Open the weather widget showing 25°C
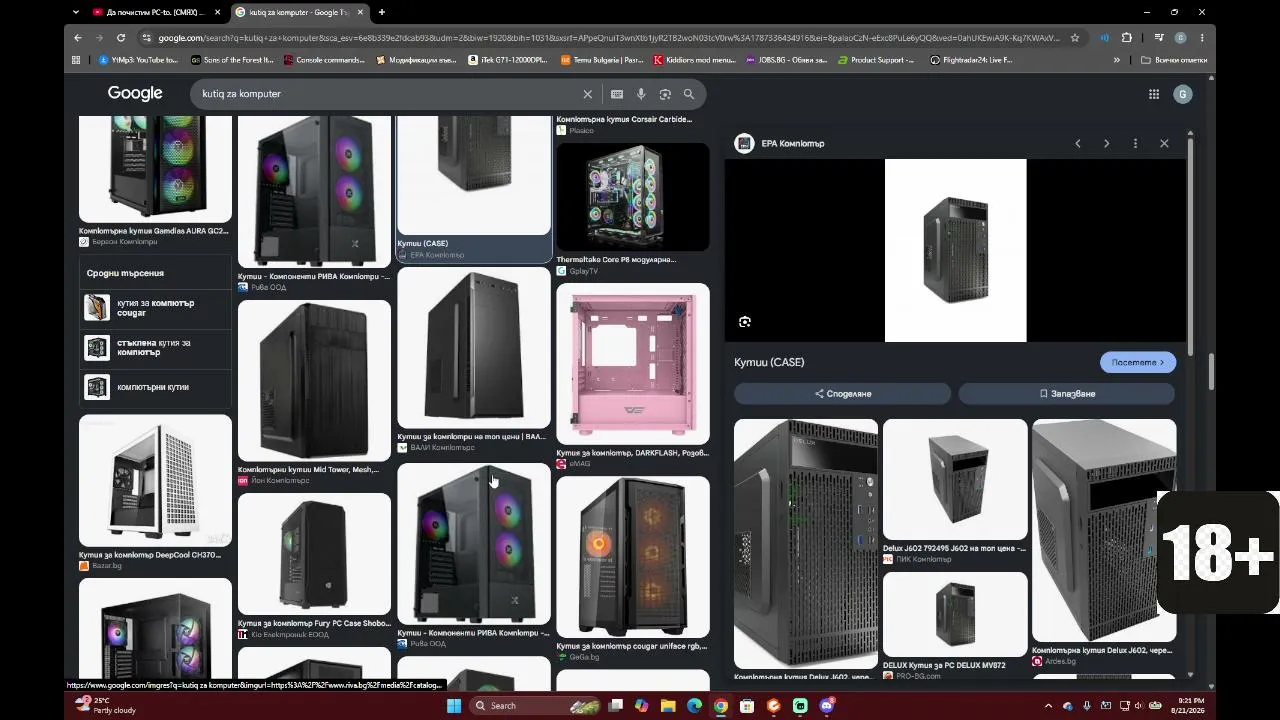This screenshot has width=1280, height=720. pyautogui.click(x=106, y=706)
